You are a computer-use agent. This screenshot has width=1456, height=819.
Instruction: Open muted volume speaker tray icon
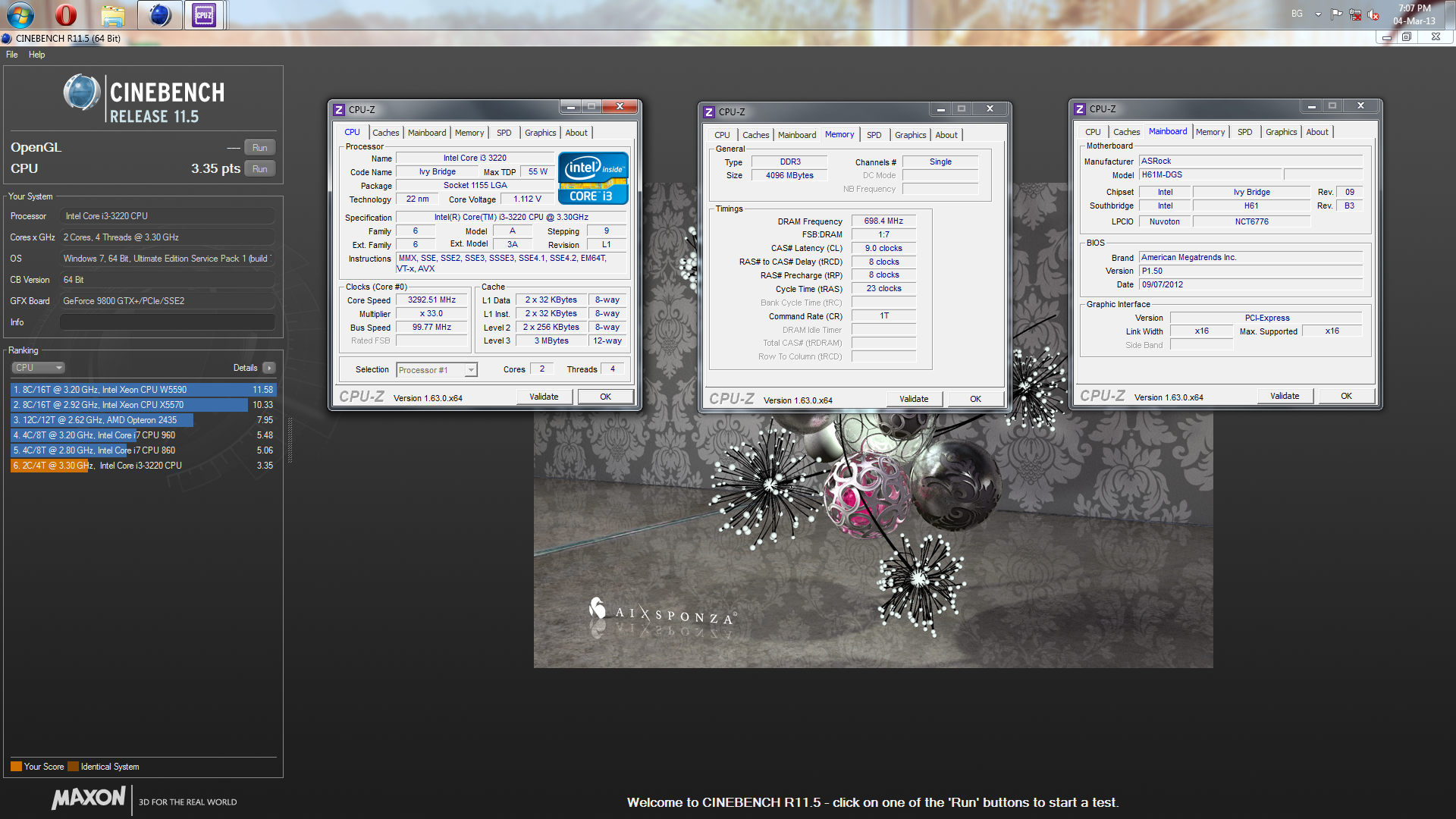[x=1373, y=14]
